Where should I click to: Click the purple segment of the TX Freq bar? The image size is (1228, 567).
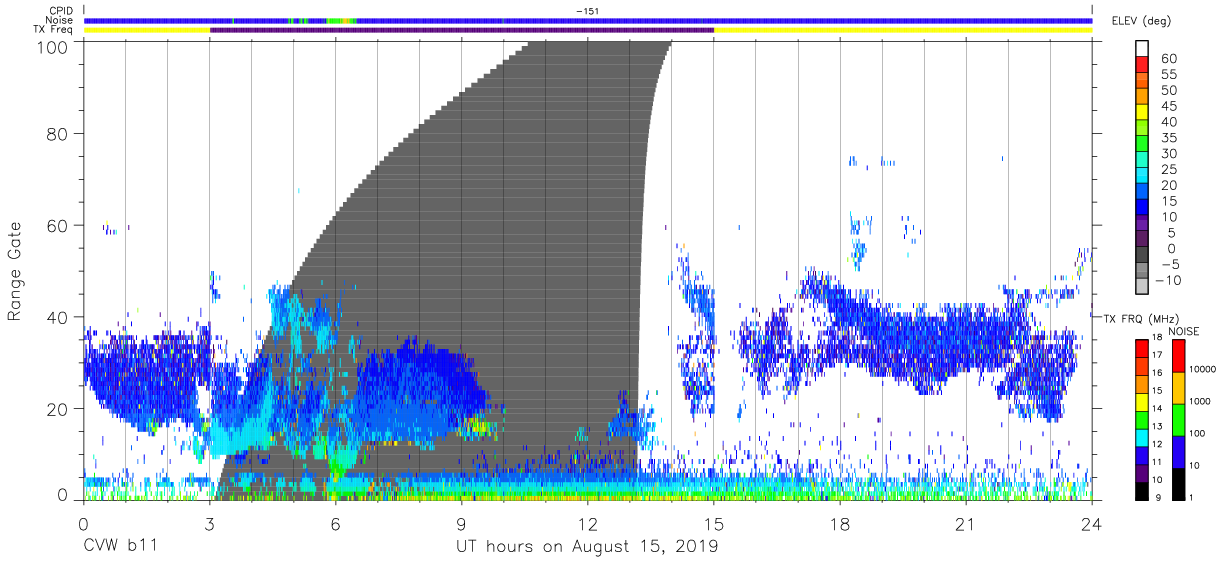[x=462, y=30]
